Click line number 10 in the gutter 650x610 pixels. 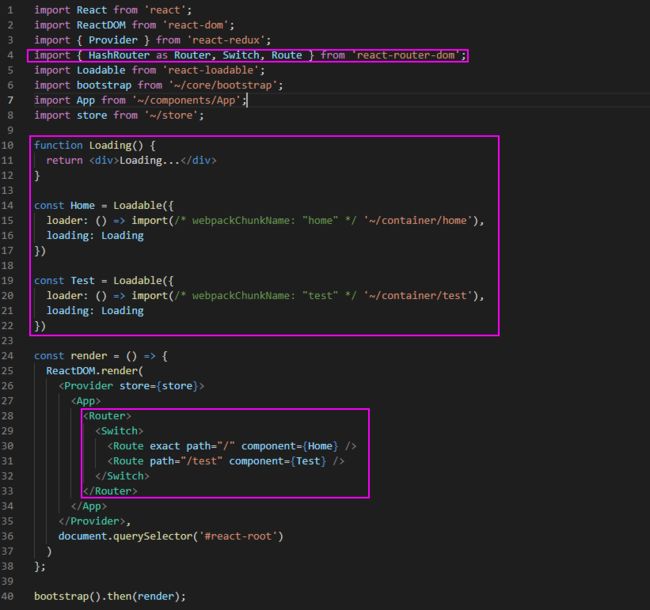(7, 145)
